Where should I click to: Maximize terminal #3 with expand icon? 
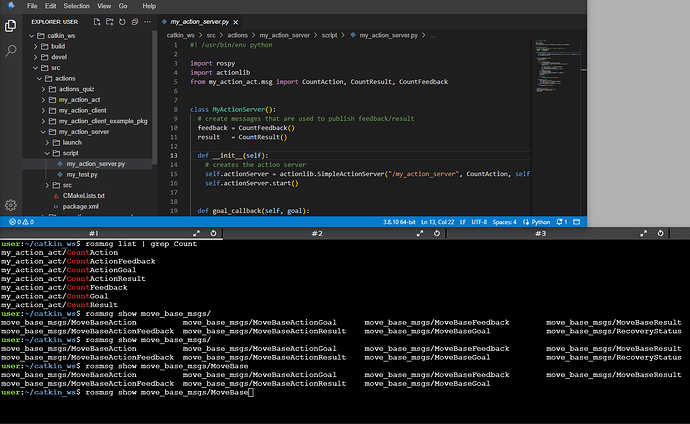[643, 233]
